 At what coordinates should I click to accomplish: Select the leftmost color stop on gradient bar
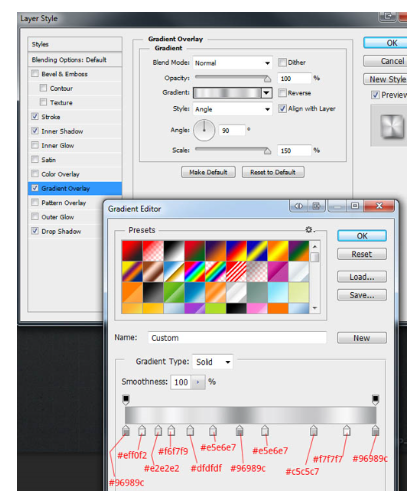pos(126,430)
